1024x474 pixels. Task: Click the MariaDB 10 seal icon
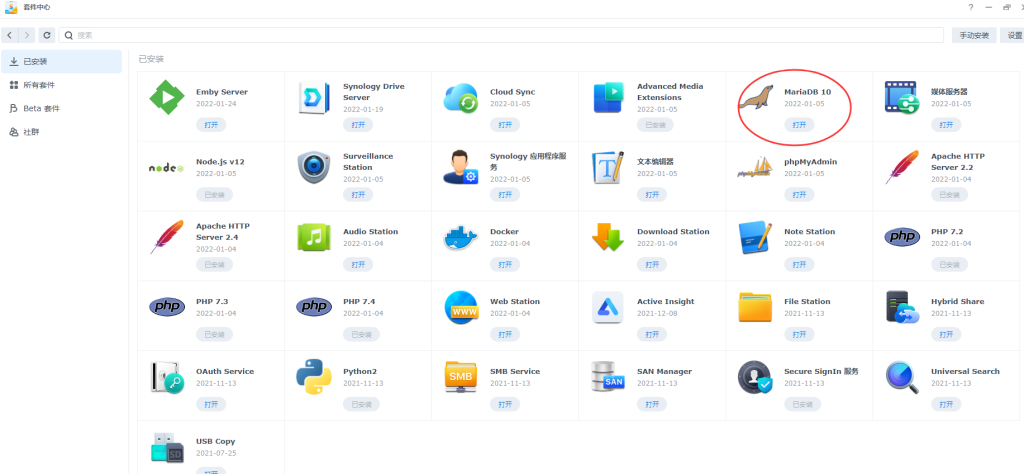pos(756,98)
